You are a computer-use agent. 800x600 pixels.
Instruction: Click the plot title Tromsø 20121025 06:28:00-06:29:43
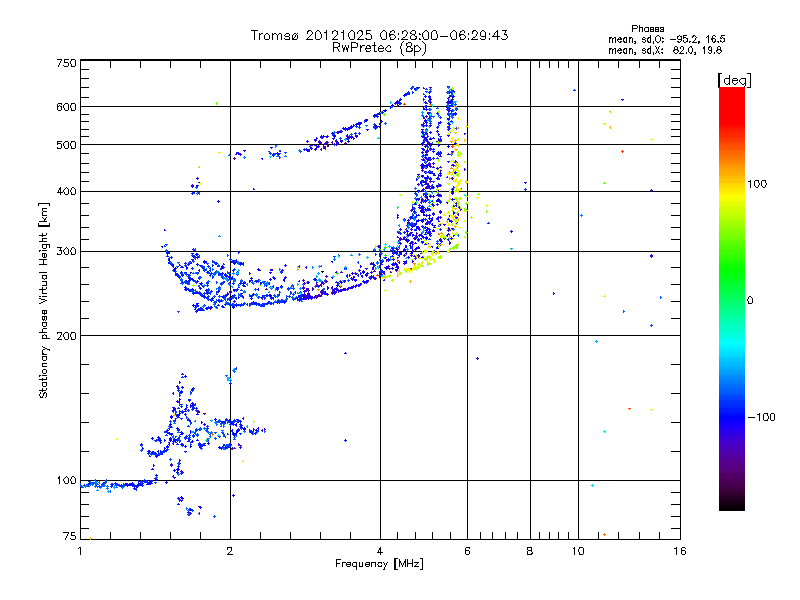click(x=379, y=35)
